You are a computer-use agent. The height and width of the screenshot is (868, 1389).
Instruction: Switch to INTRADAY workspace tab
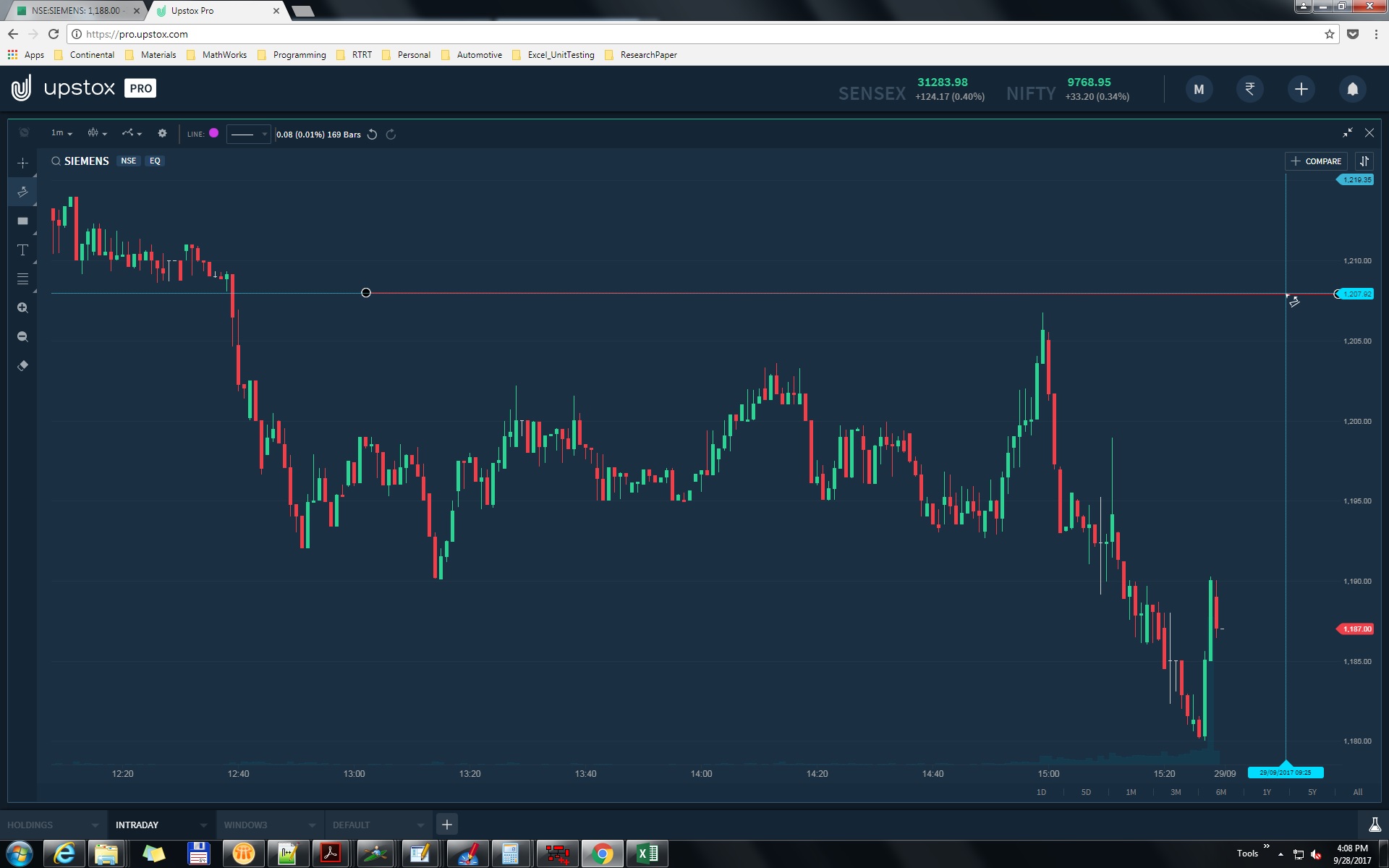pos(137,825)
